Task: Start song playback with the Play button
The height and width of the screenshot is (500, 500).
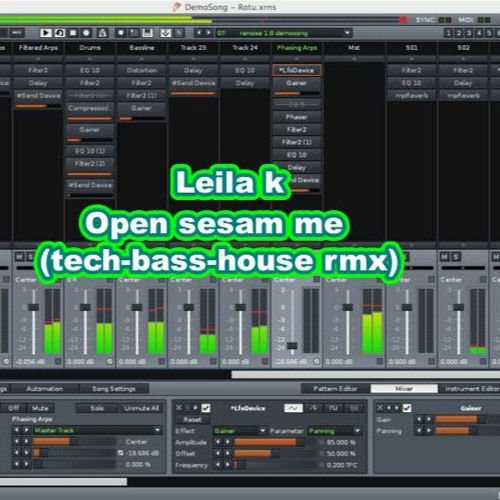Action: point(46,33)
